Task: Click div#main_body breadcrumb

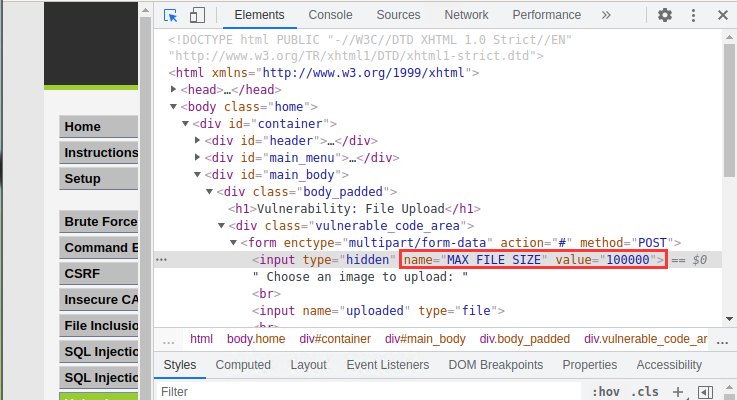Action: [x=425, y=339]
